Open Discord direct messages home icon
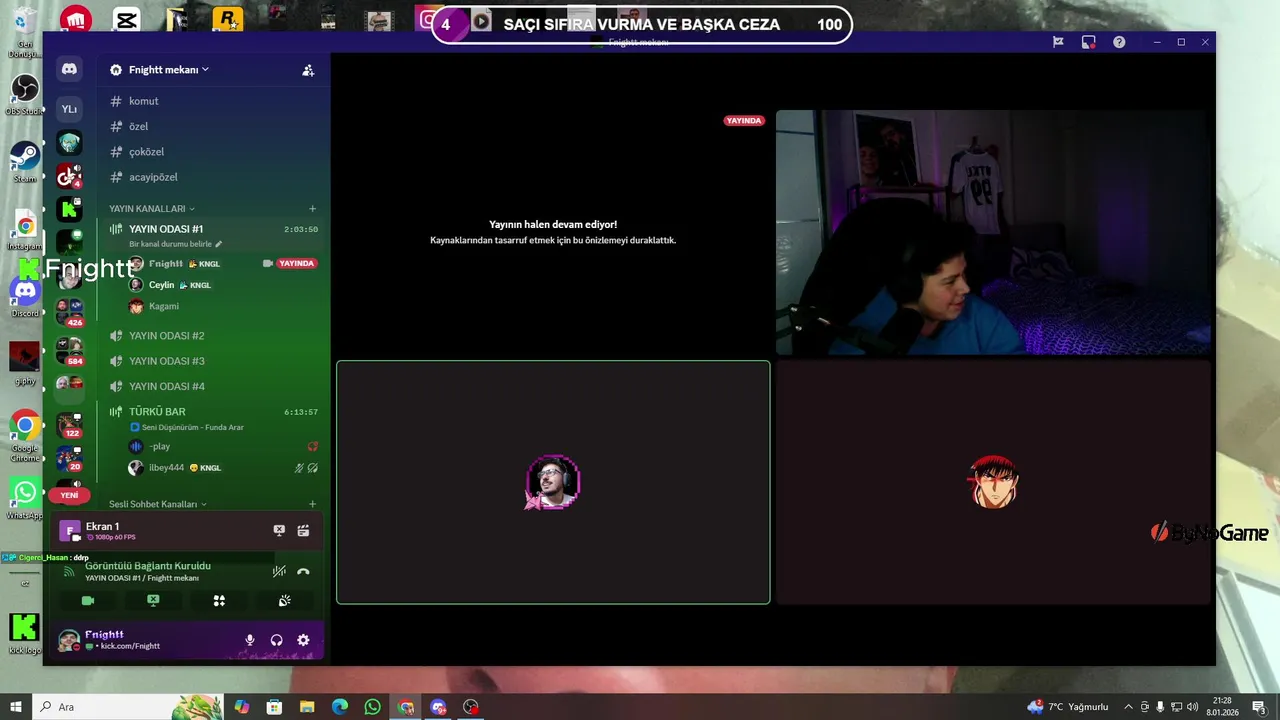The height and width of the screenshot is (720, 1280). 69,69
